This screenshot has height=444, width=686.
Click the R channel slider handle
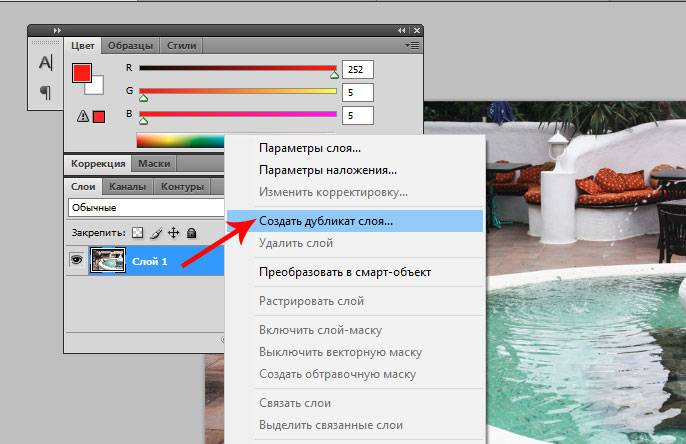[334, 75]
